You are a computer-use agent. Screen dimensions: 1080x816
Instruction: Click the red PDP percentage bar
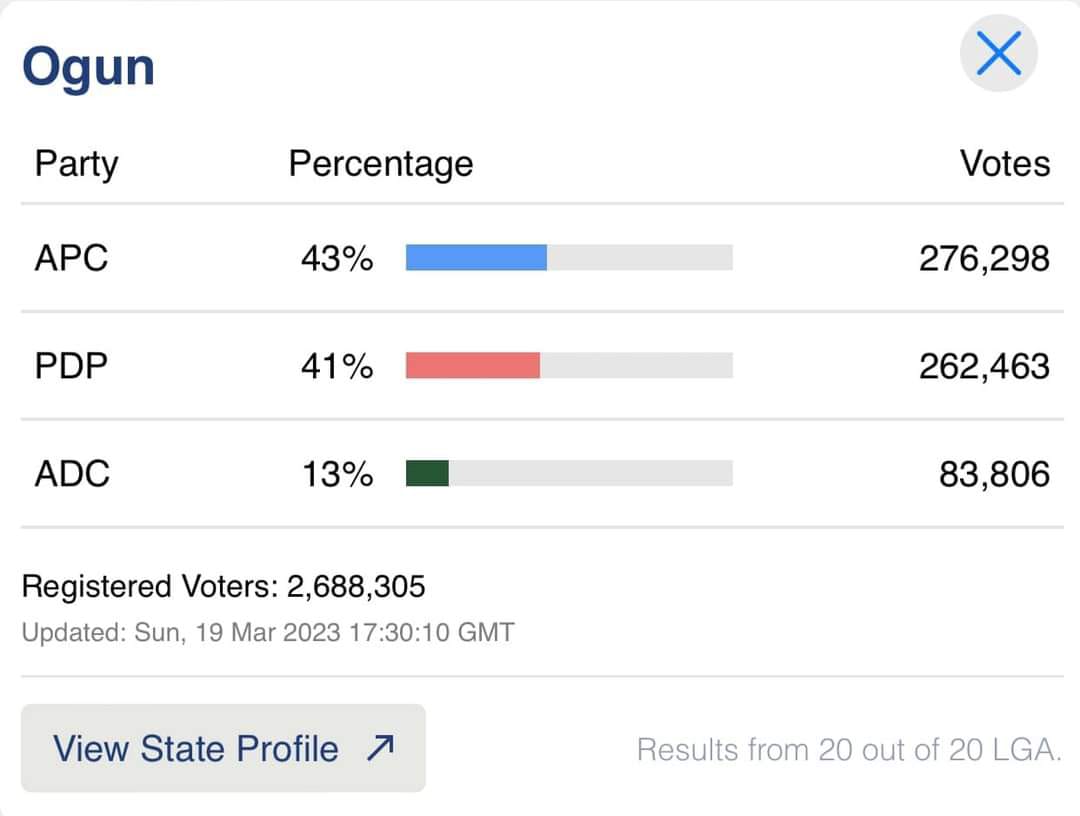click(x=472, y=366)
